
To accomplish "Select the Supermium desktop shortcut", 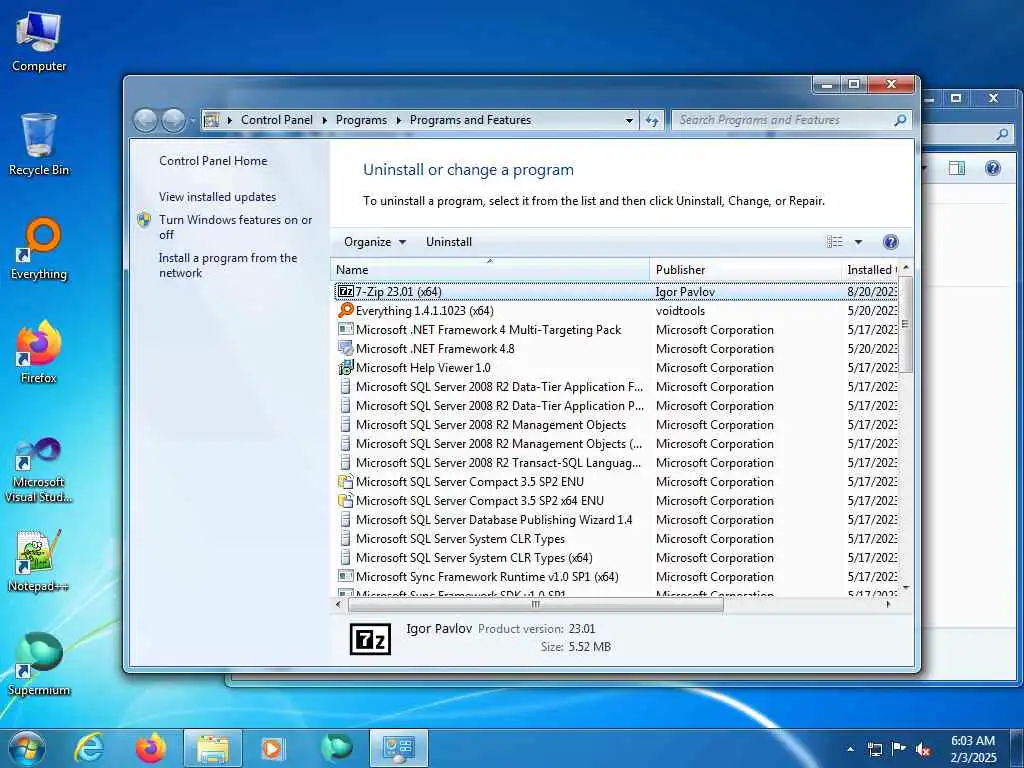I will point(39,665).
